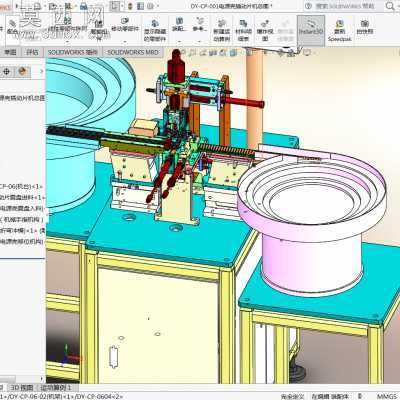This screenshot has width=400, height=400.
Task: Open the Options settings icon
Action: [x=150, y=6]
